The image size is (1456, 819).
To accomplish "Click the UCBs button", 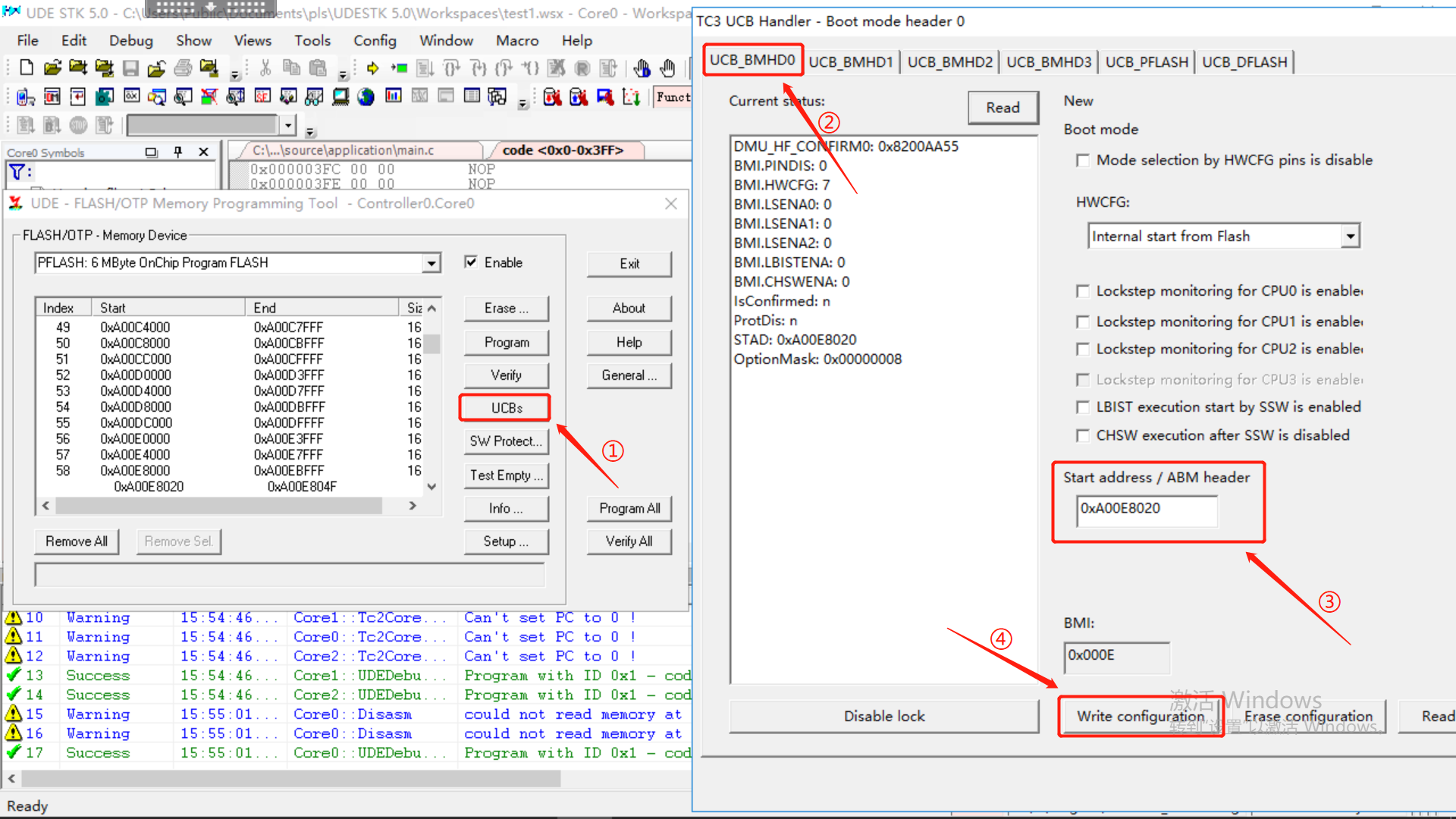I will click(x=506, y=408).
